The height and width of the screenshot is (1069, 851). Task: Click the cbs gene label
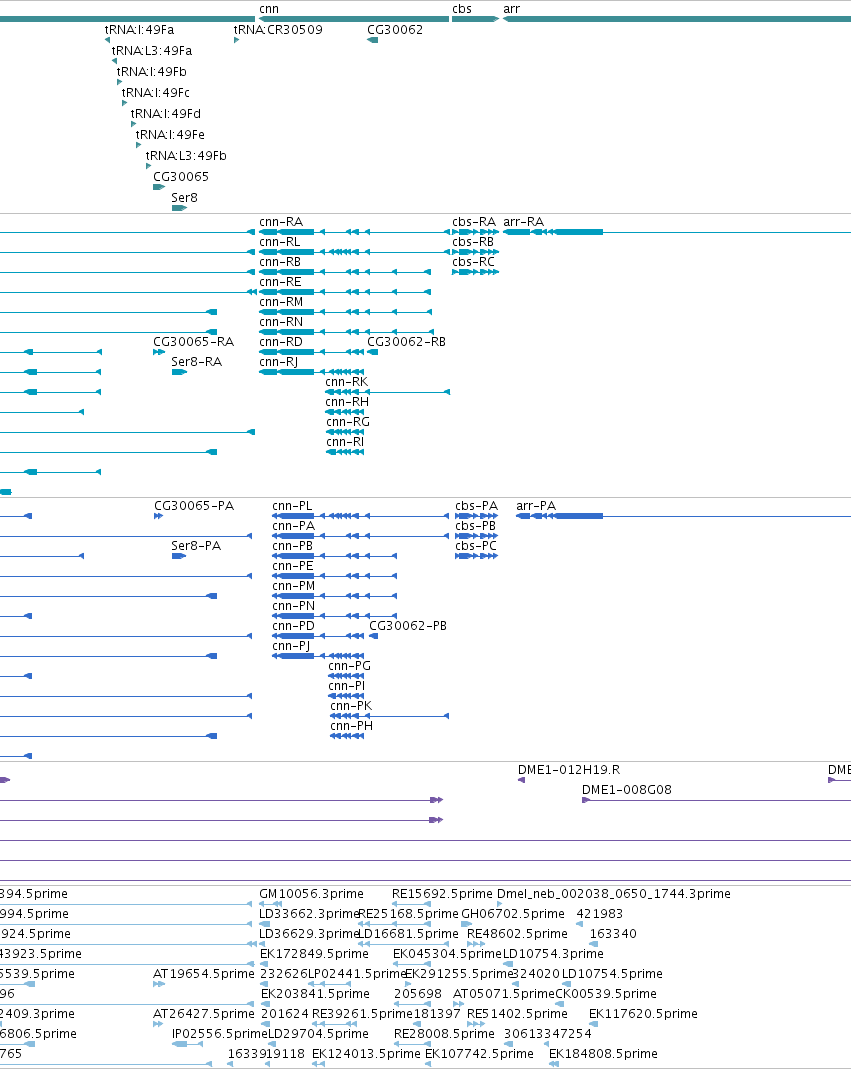click(462, 9)
